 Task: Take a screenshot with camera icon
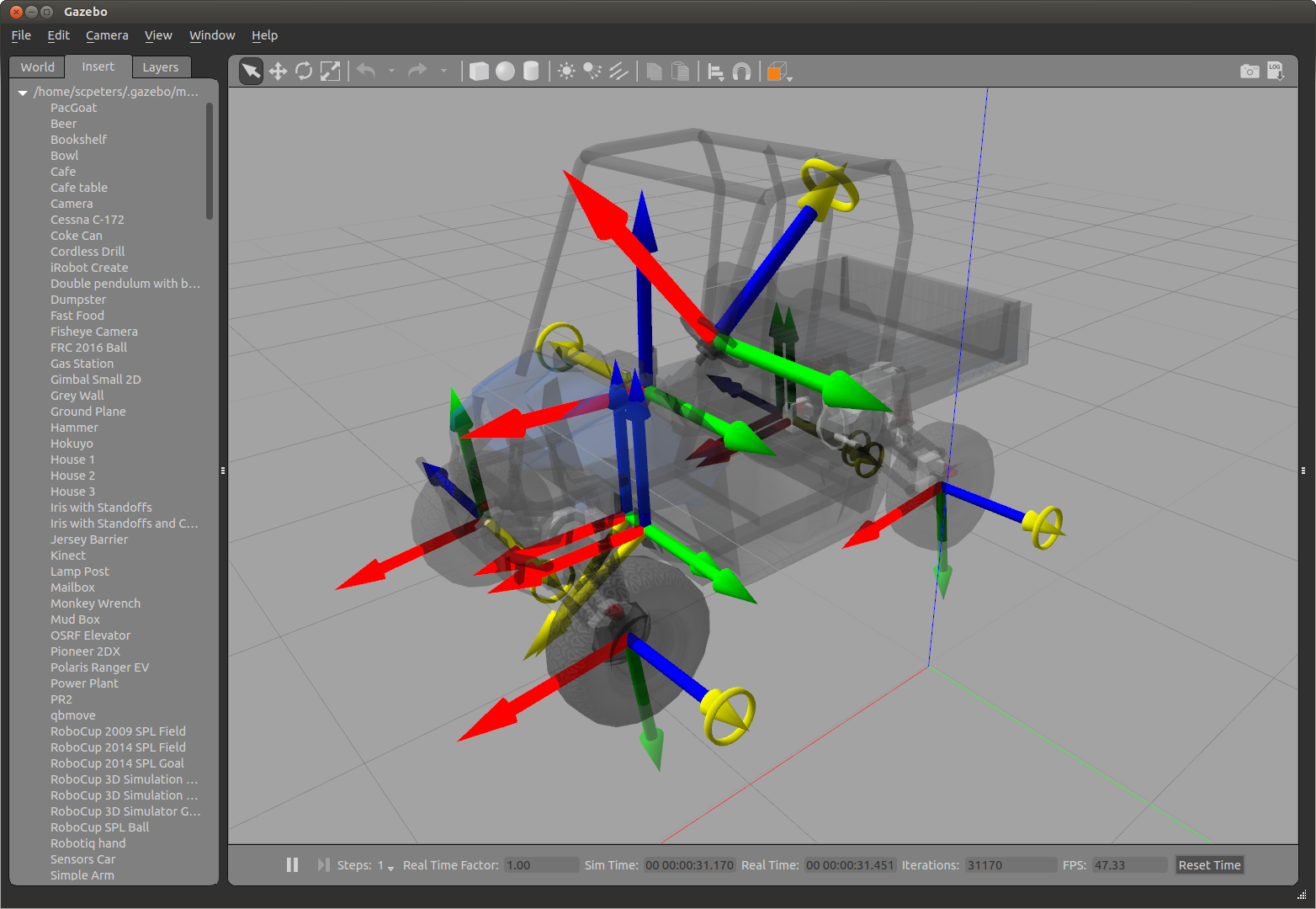pos(1250,72)
